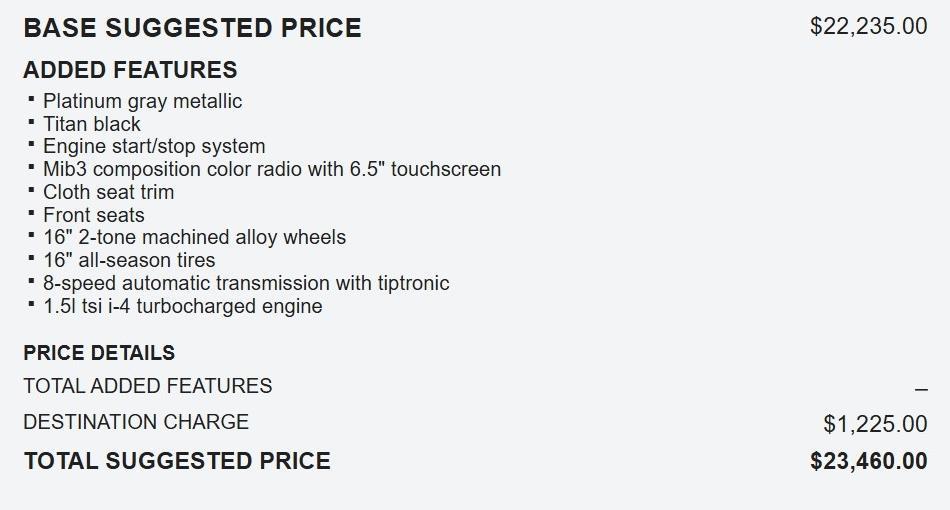Image resolution: width=950 pixels, height=510 pixels.
Task: Click the $23,460.00 total price amount
Action: pyautogui.click(x=868, y=462)
